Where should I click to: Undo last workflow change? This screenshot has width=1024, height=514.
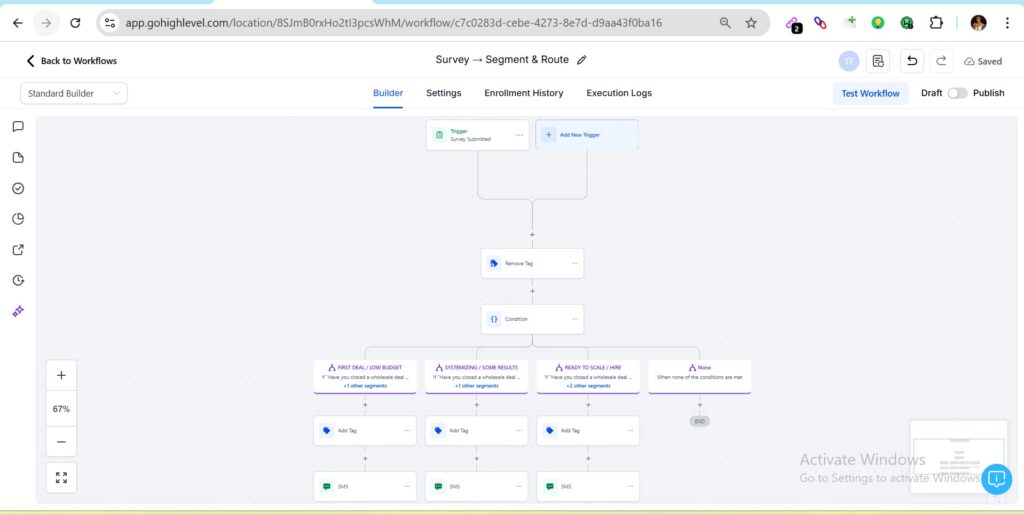tap(912, 61)
